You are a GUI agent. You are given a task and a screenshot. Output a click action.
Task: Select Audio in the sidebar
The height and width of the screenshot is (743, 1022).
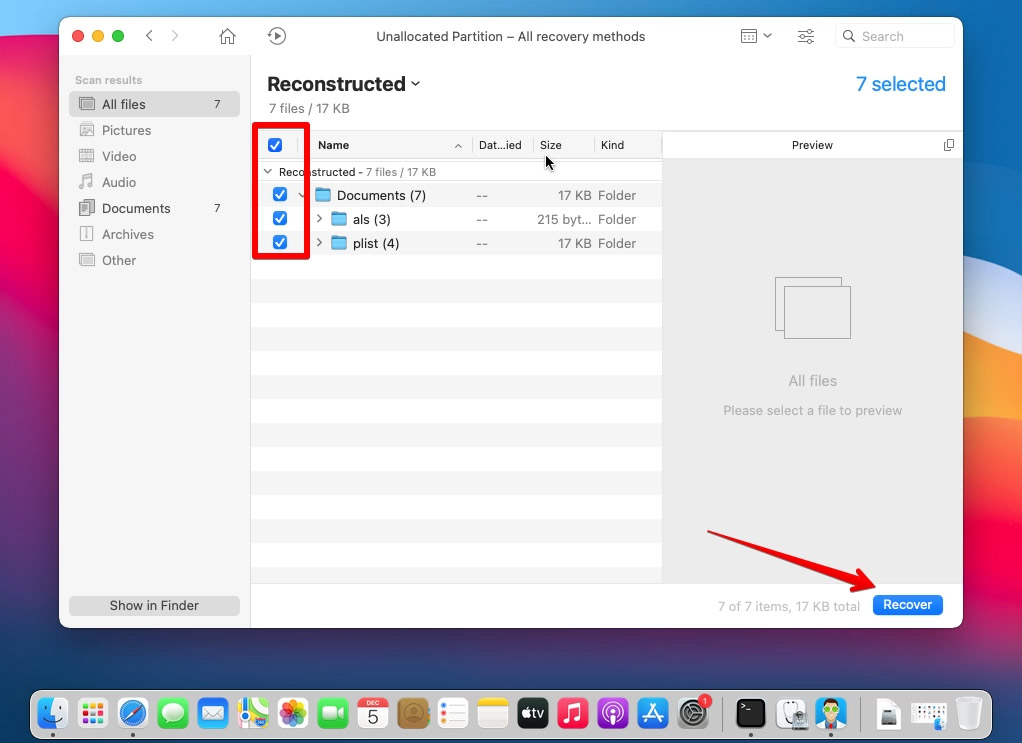[154, 182]
